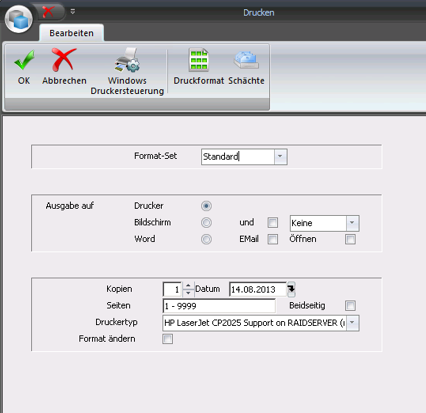
Task: Click into the Seiten range field
Action: pyautogui.click(x=219, y=306)
